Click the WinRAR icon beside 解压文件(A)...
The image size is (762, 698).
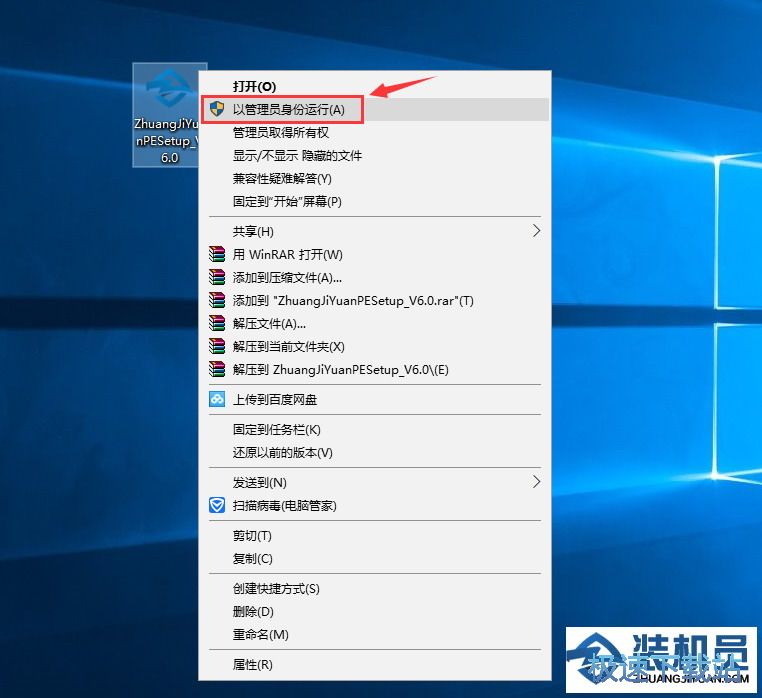point(217,323)
